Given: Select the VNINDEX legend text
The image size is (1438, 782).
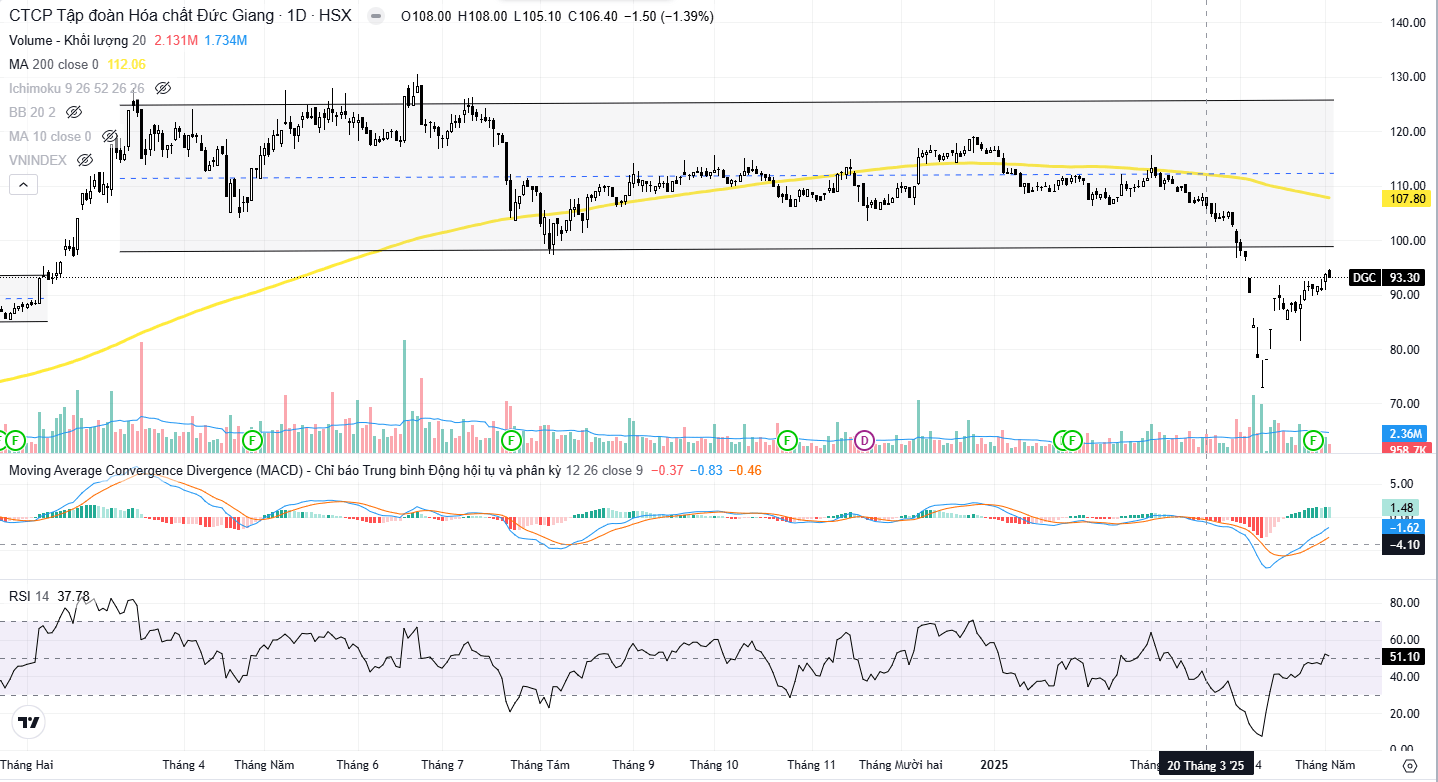Looking at the screenshot, I should (39, 160).
